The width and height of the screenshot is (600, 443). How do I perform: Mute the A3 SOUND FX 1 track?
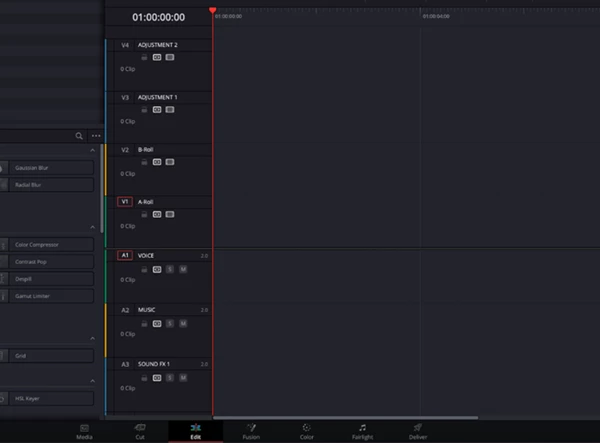tap(183, 378)
